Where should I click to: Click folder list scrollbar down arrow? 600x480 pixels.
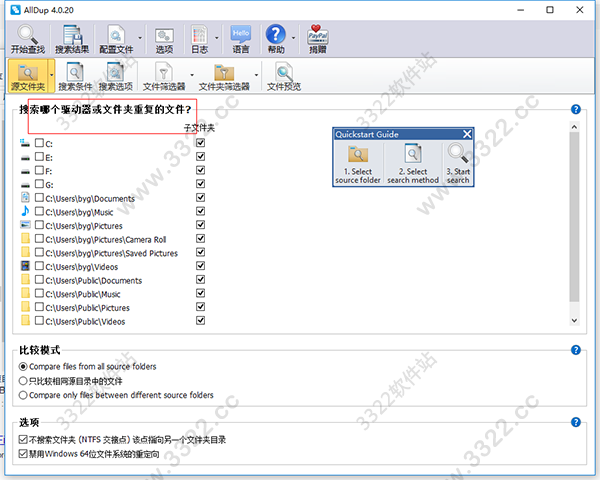(x=574, y=321)
